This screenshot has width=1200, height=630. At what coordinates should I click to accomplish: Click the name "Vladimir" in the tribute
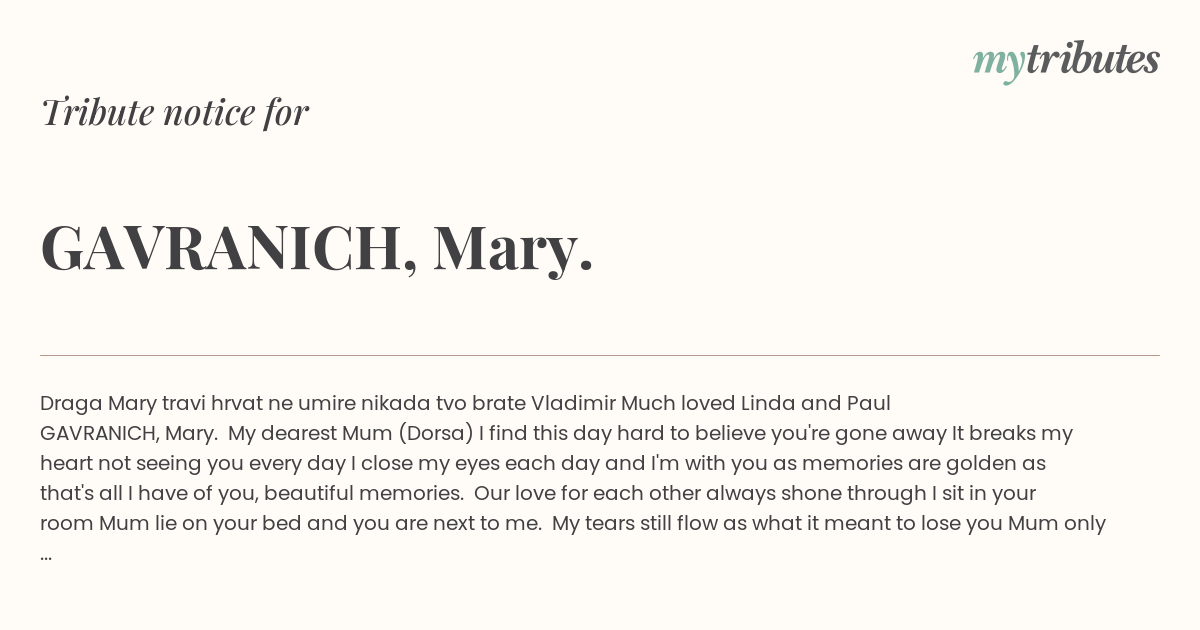pyautogui.click(x=573, y=403)
